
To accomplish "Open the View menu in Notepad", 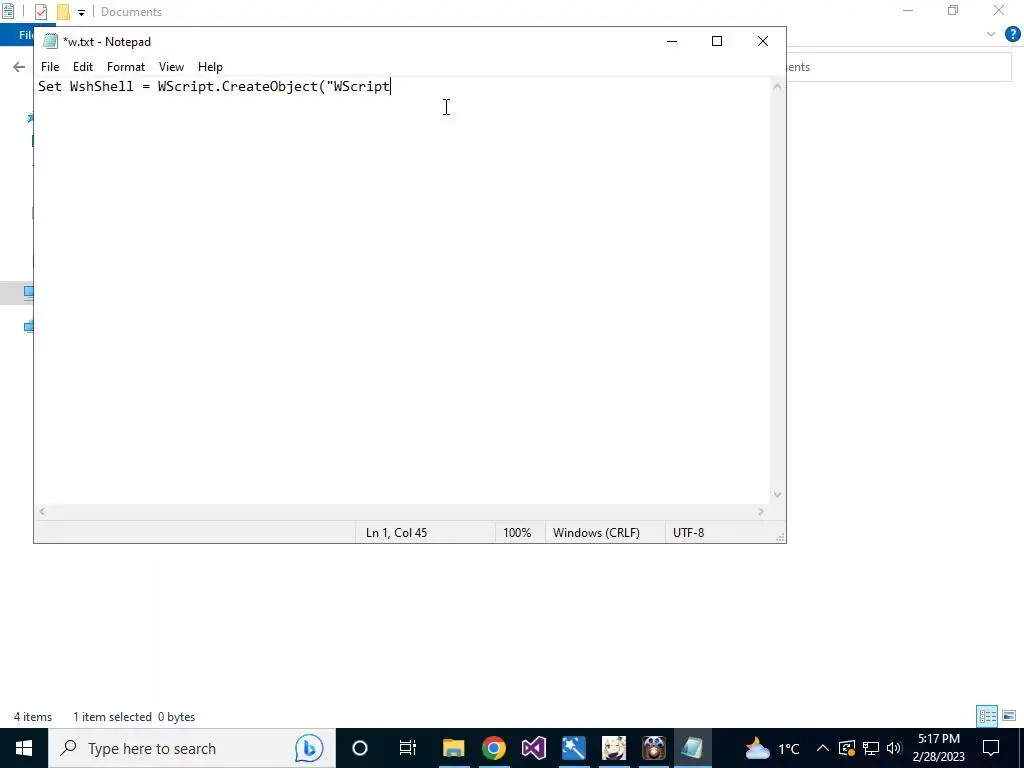I will point(171,67).
